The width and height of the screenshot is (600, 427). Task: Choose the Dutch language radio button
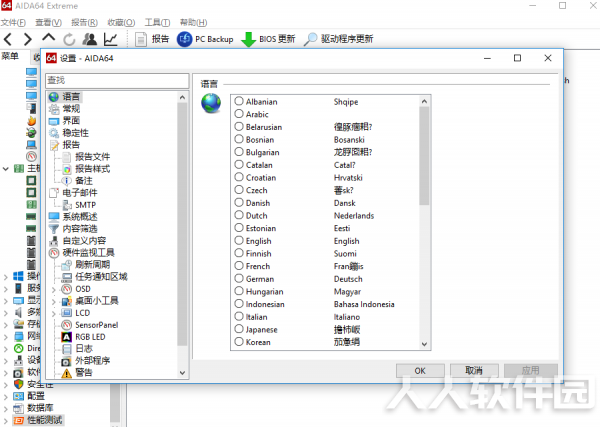click(239, 215)
